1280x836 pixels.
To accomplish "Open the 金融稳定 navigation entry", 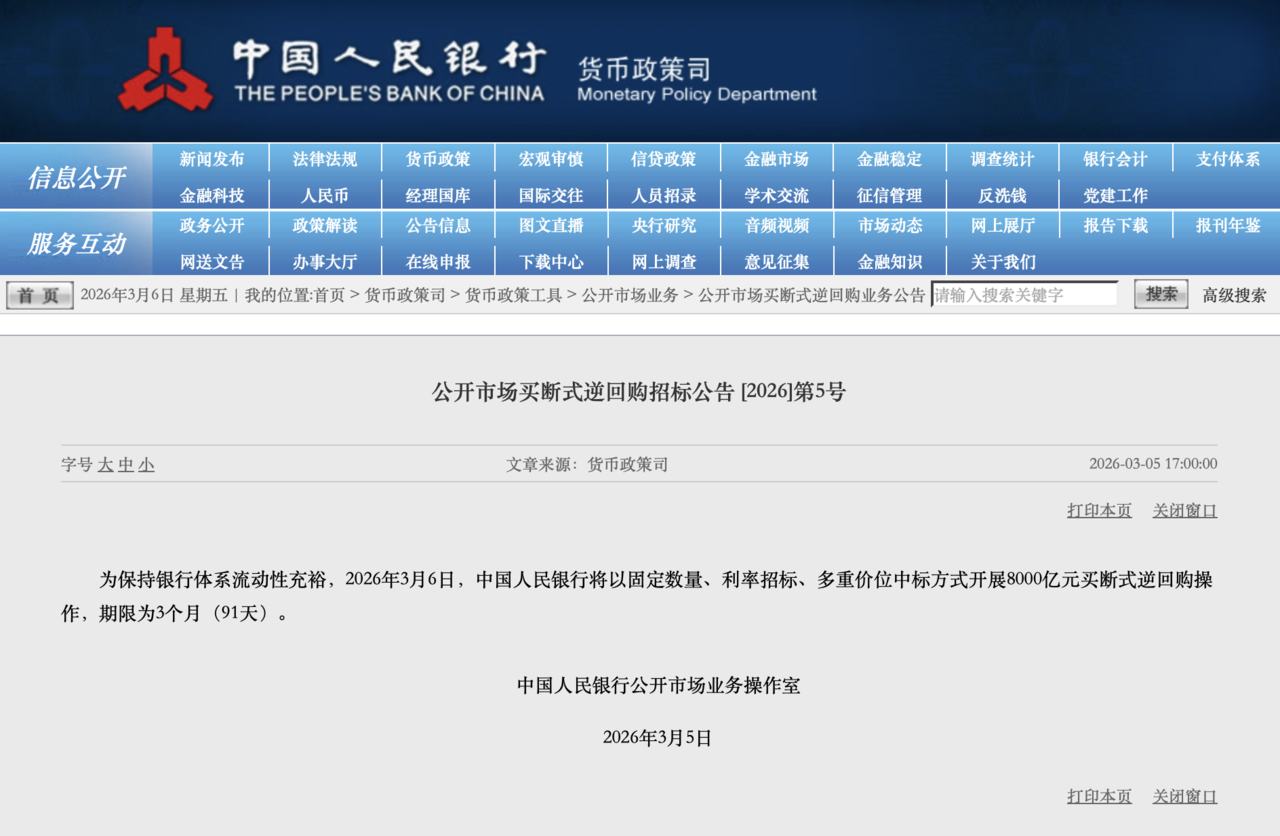I will coord(888,158).
